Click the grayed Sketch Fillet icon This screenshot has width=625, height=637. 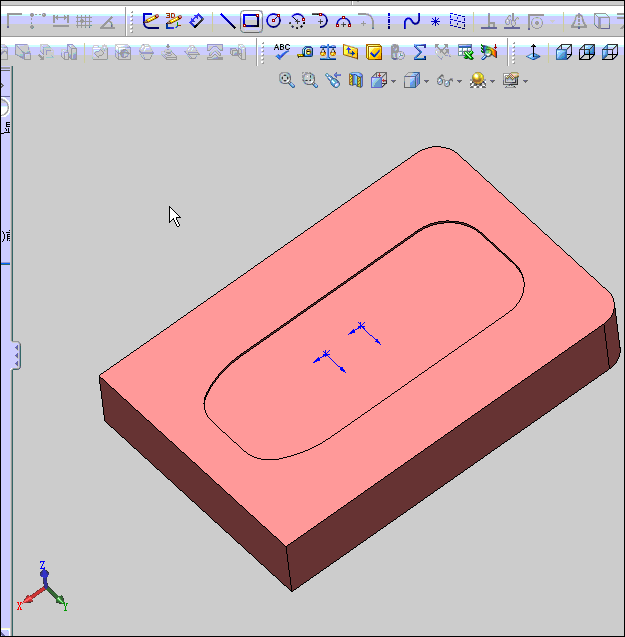tap(366, 21)
